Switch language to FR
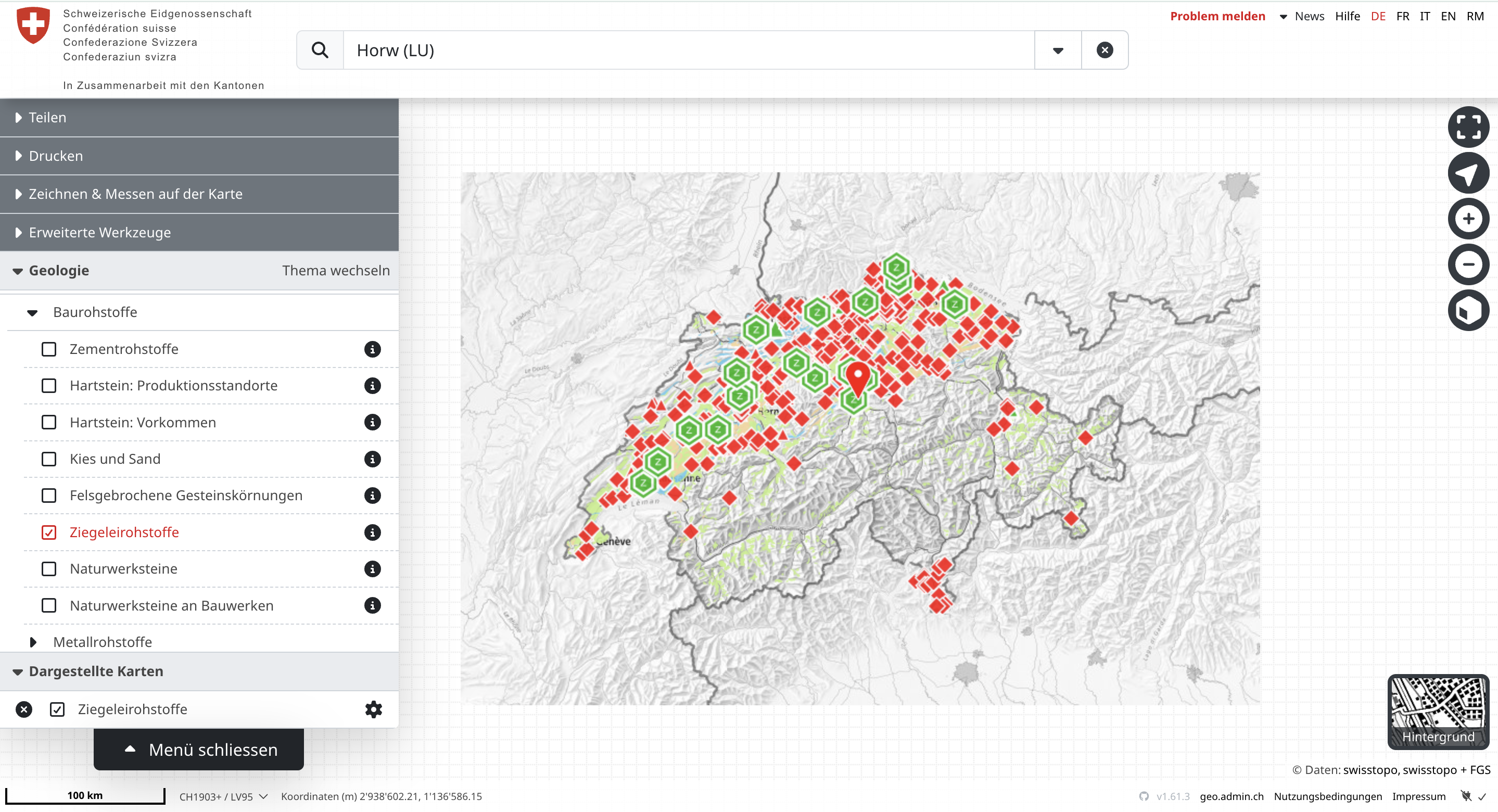Screen dimensions: 1498x812 1402,16
